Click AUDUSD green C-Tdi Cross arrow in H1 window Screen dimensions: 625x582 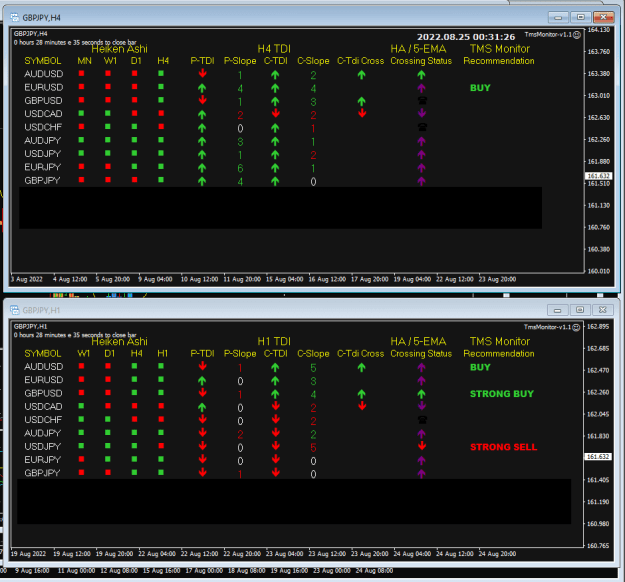pos(362,367)
